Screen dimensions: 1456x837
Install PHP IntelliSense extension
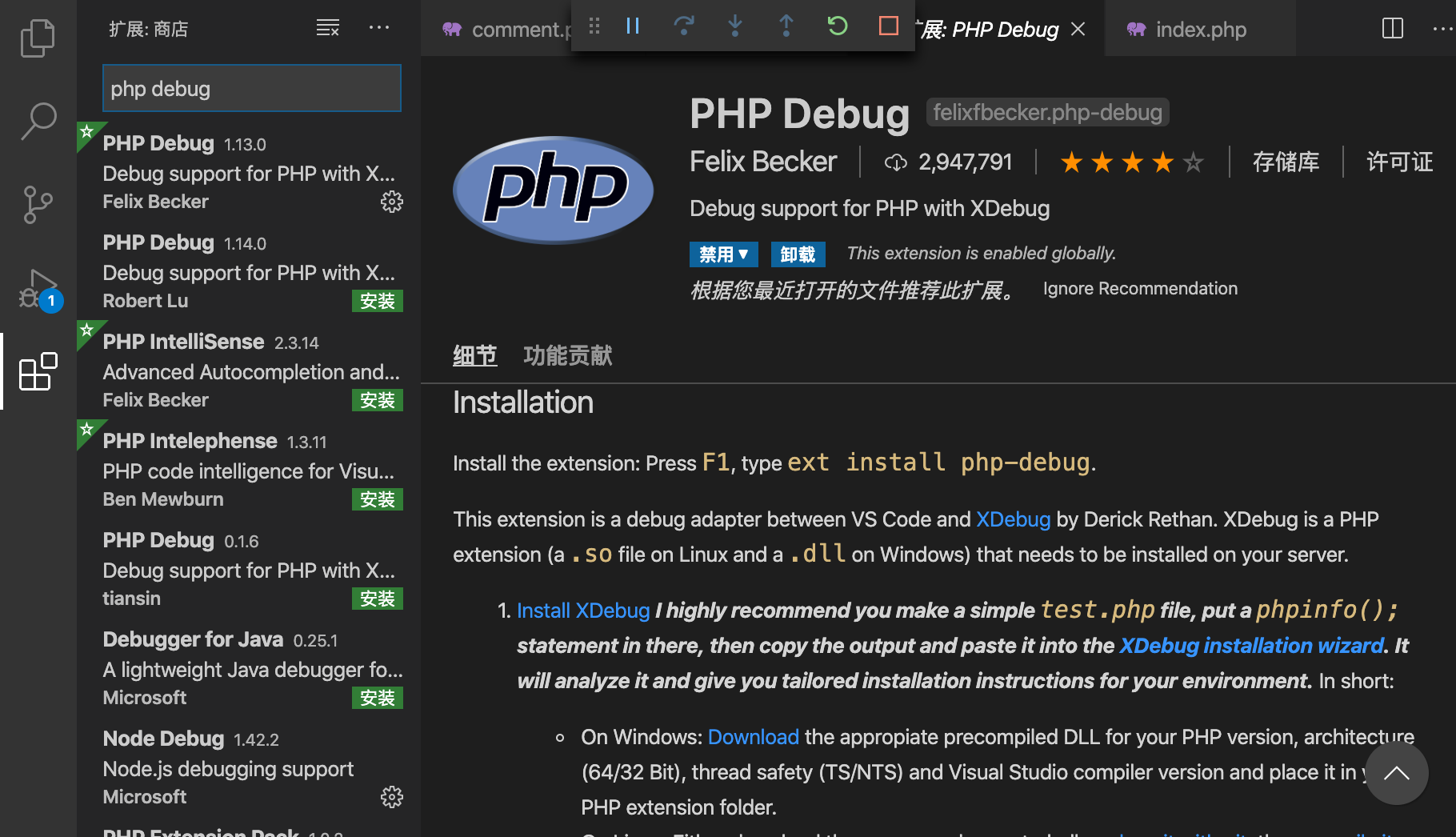pyautogui.click(x=377, y=400)
